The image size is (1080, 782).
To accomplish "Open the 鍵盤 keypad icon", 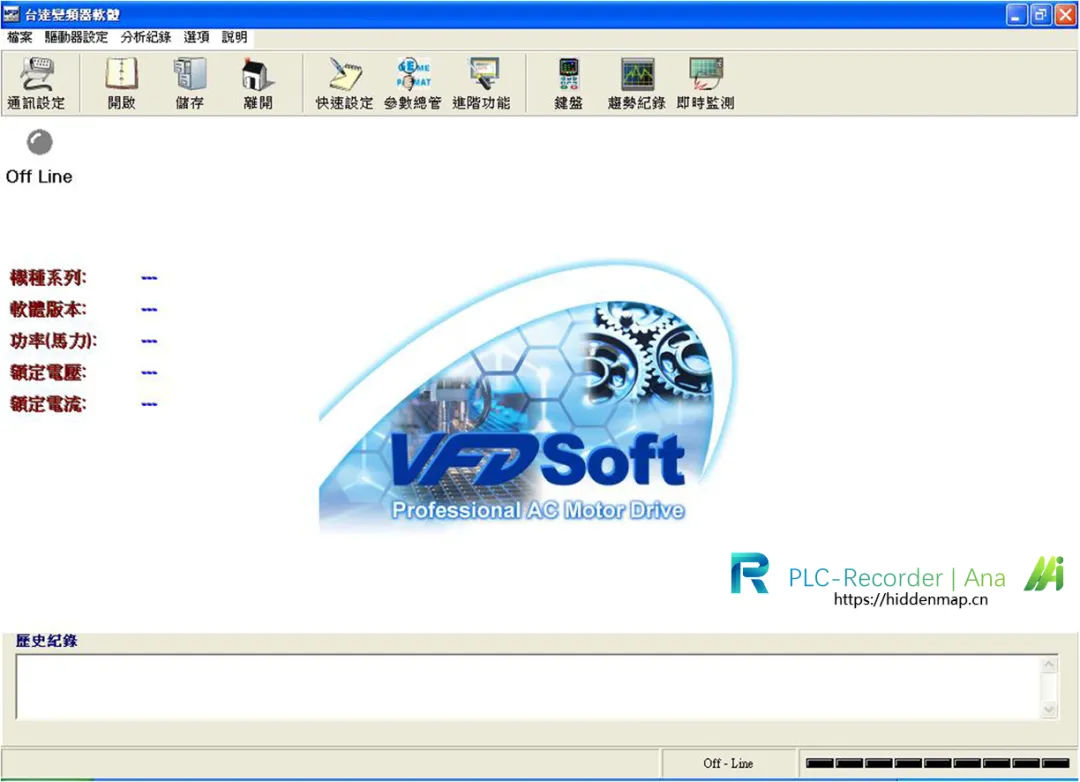I will point(568,83).
